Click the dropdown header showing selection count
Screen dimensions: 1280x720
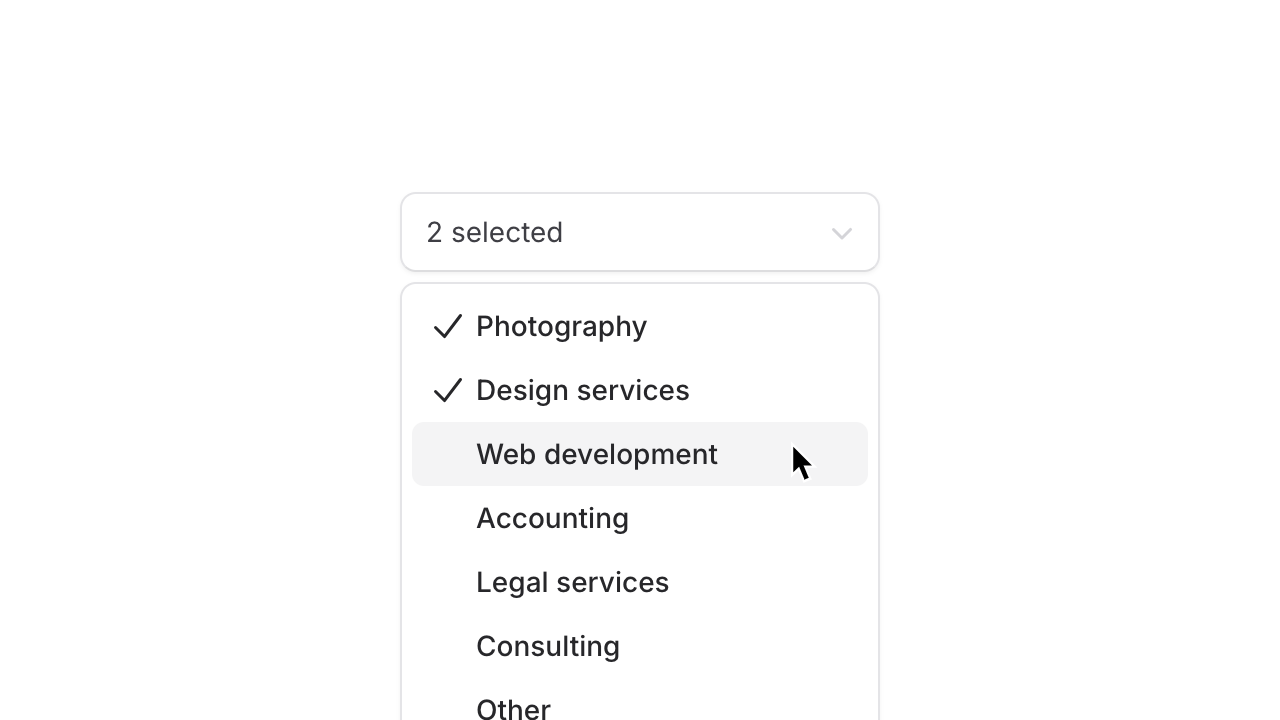640,232
